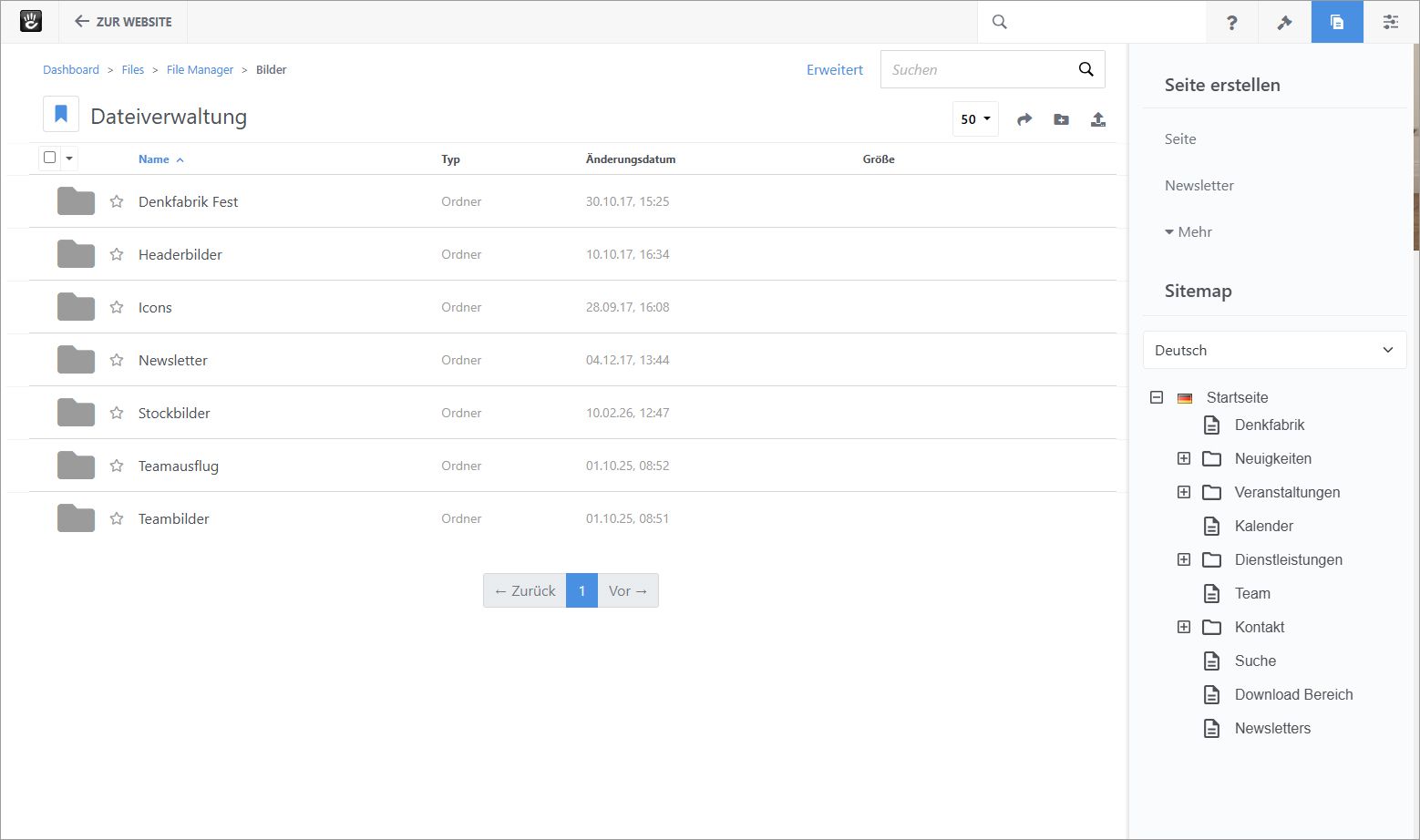This screenshot has width=1420, height=840.
Task: Open the Download Bereich sitemap page
Action: (1293, 694)
